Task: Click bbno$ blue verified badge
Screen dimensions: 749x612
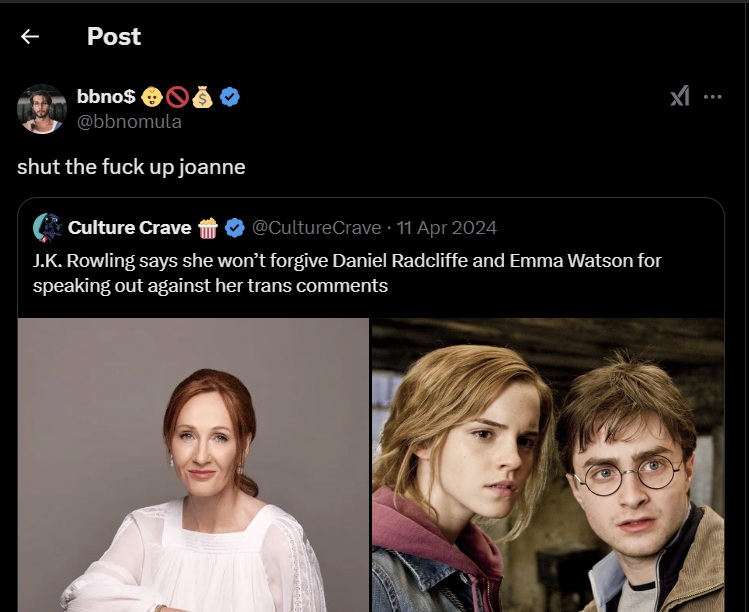Action: (230, 97)
